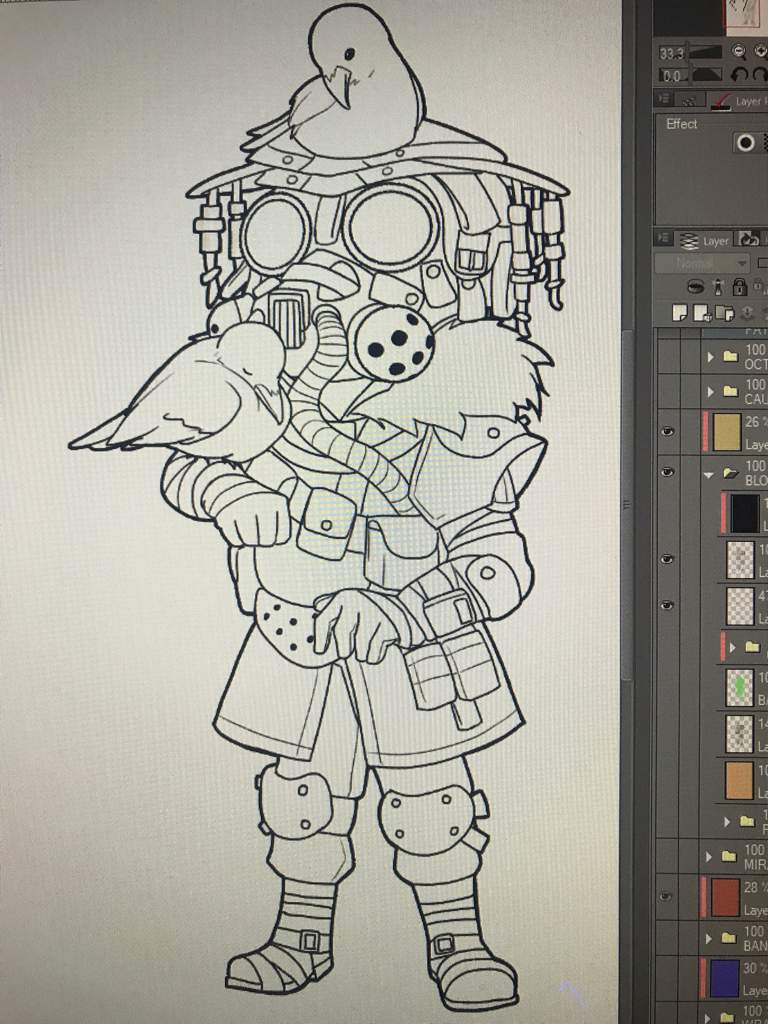The image size is (768, 1024).
Task: Click the subfolder icon beneath the orange layer
Action: coord(746,821)
